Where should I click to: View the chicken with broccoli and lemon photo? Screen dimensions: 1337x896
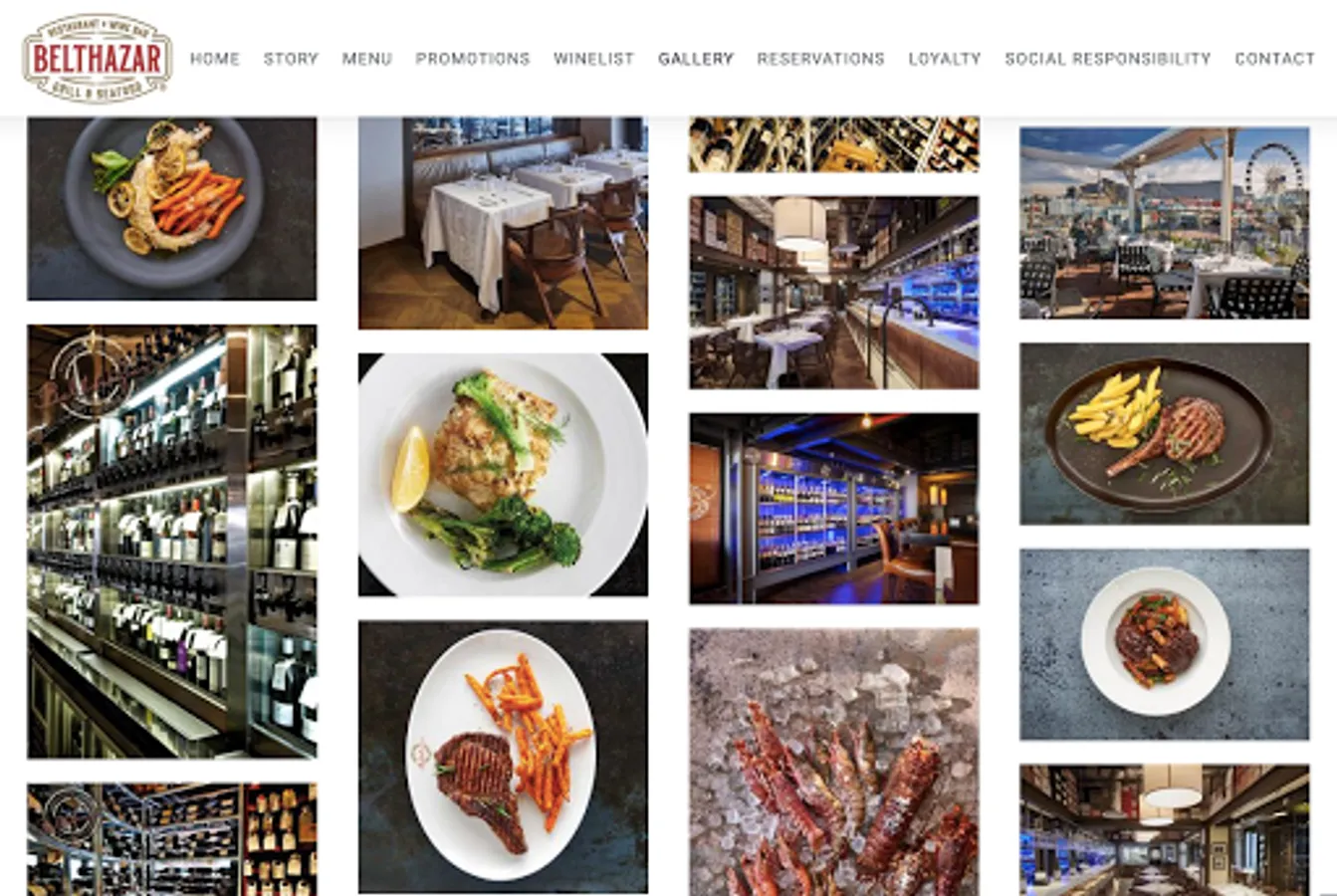(503, 475)
